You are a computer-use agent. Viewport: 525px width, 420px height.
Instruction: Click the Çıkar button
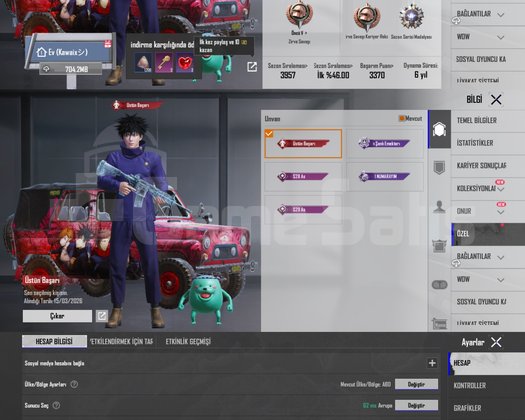tap(57, 316)
